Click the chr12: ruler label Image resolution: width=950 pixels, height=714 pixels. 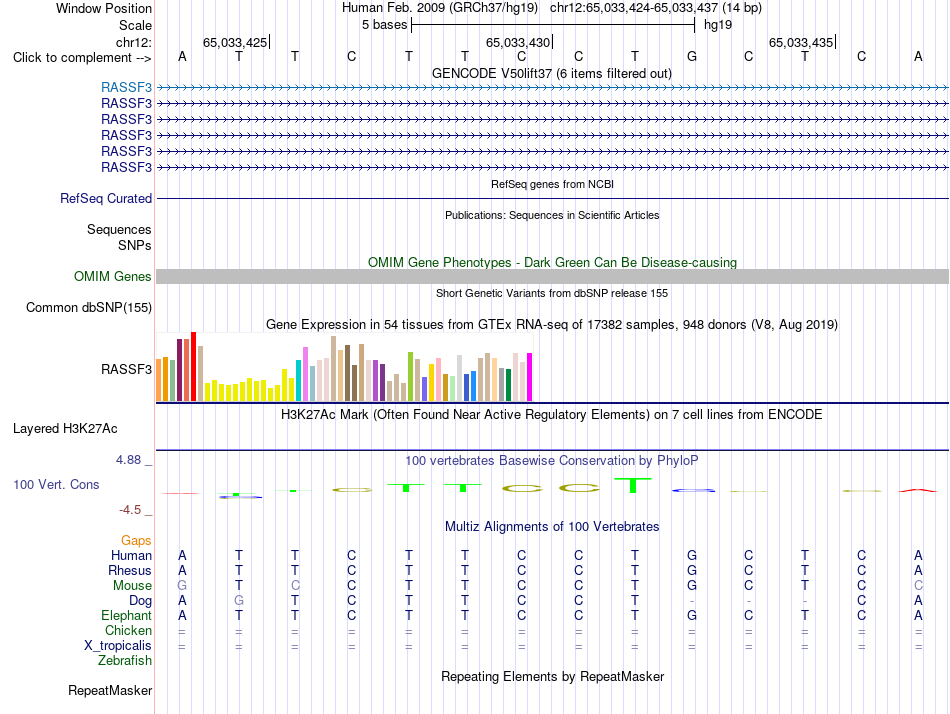click(x=133, y=42)
